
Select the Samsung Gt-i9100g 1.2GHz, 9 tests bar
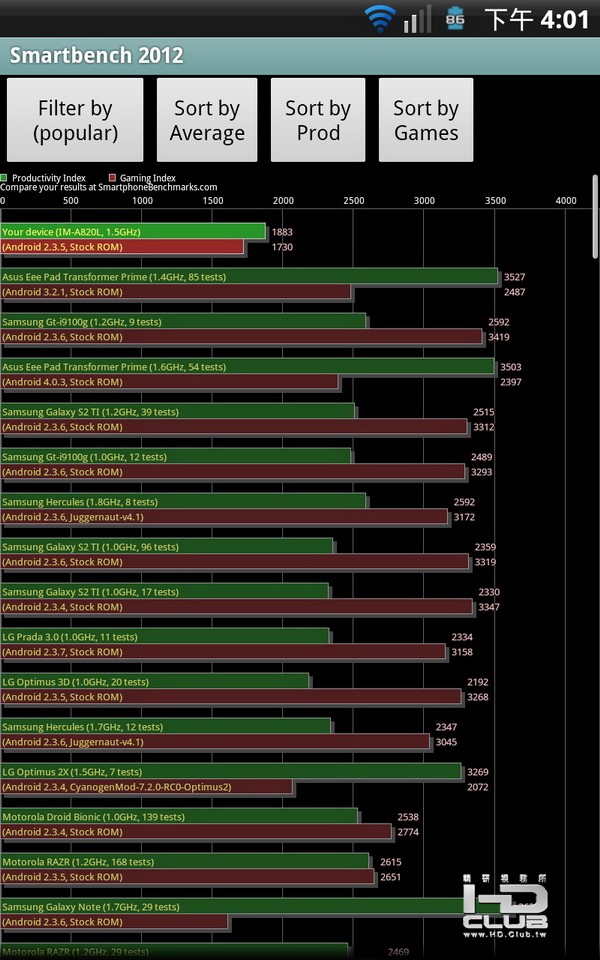tap(183, 321)
